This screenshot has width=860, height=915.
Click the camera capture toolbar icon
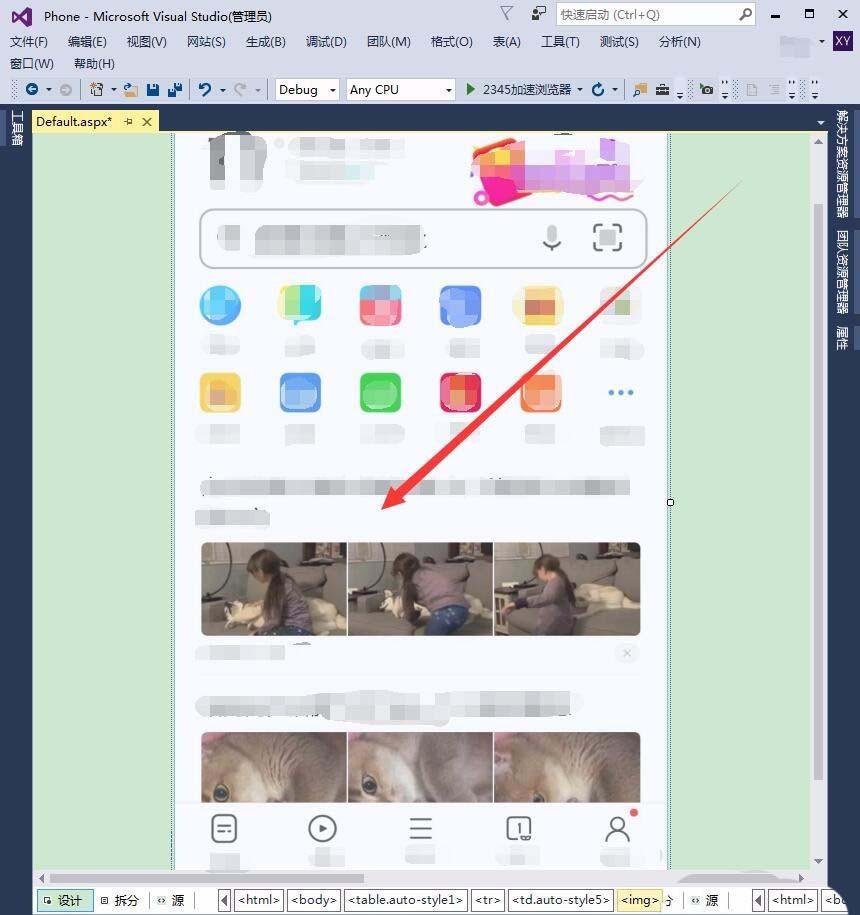707,89
